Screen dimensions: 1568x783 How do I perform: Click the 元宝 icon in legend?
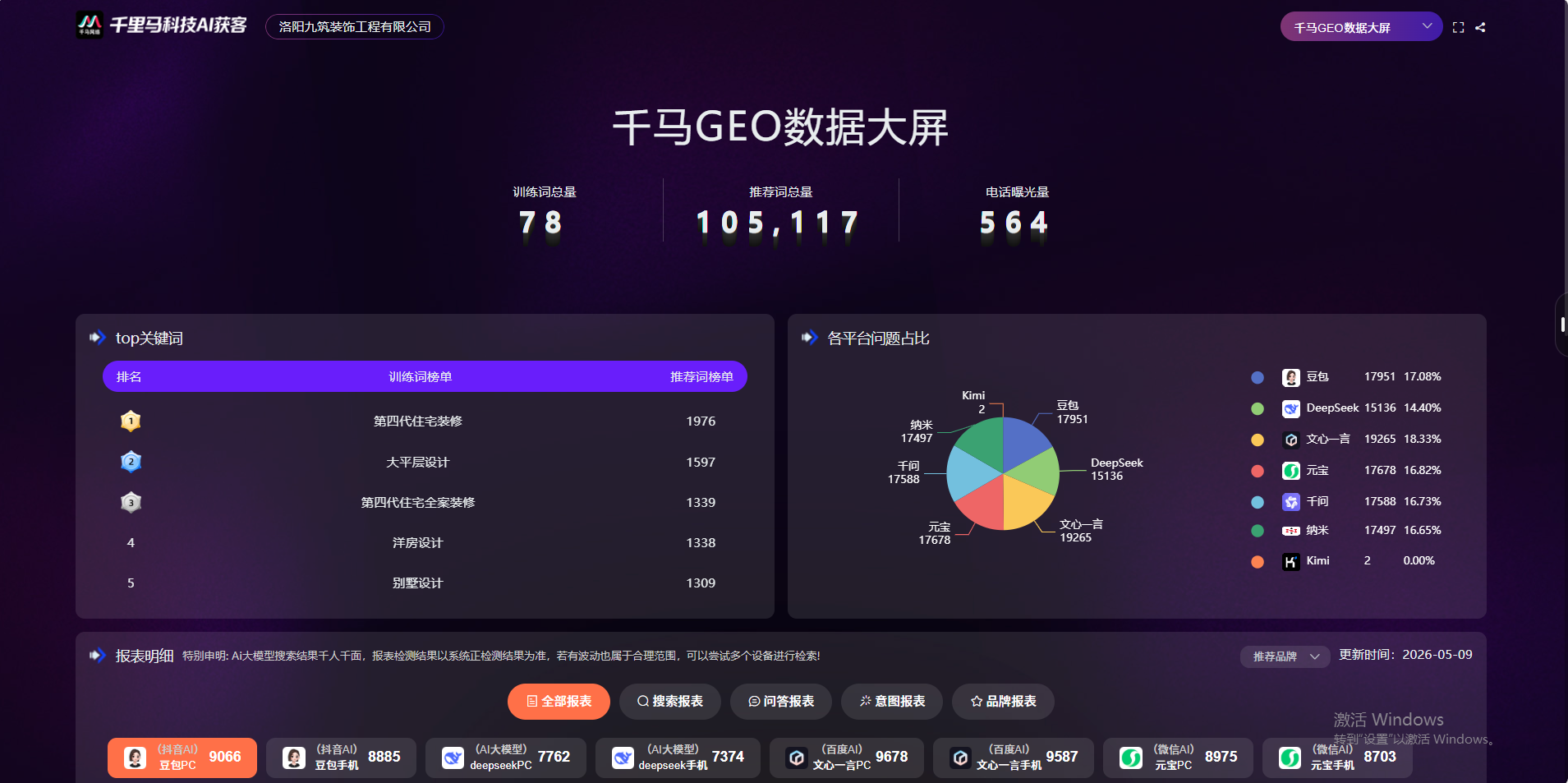pos(1291,471)
